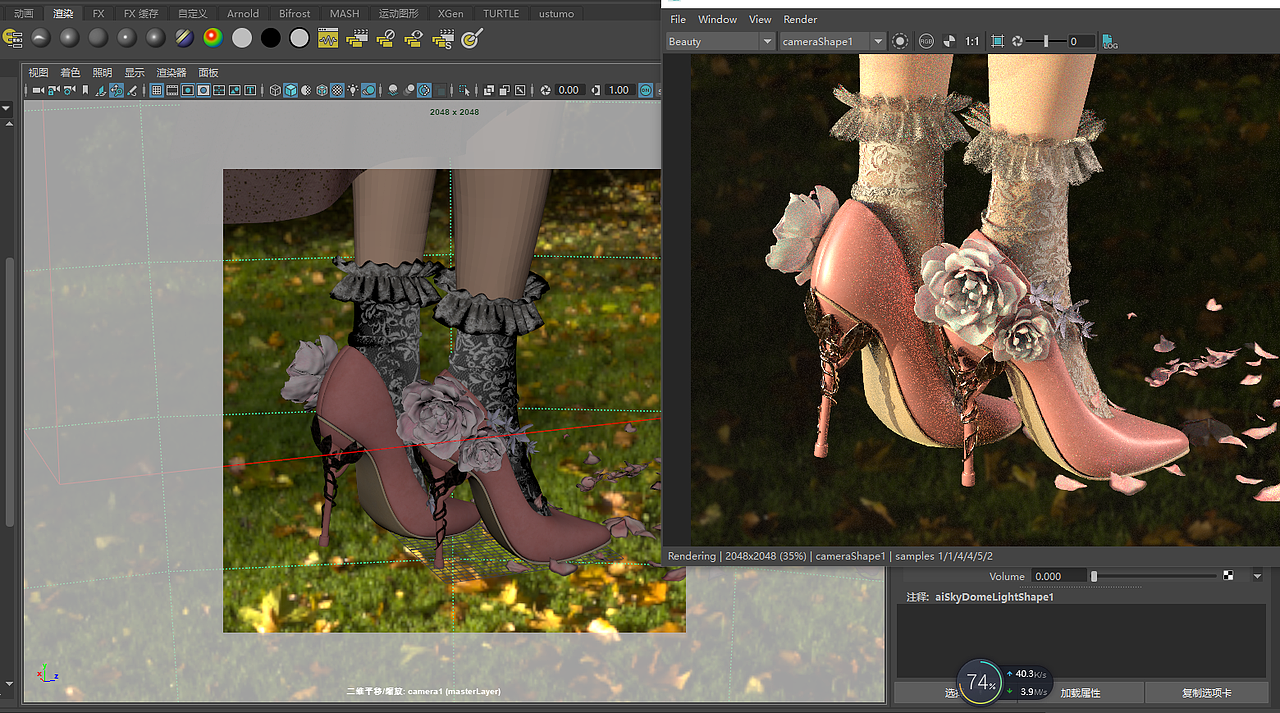Screen dimensions: 1280x713
Task: Toggle use all lights bulb icon
Action: (x=353, y=90)
